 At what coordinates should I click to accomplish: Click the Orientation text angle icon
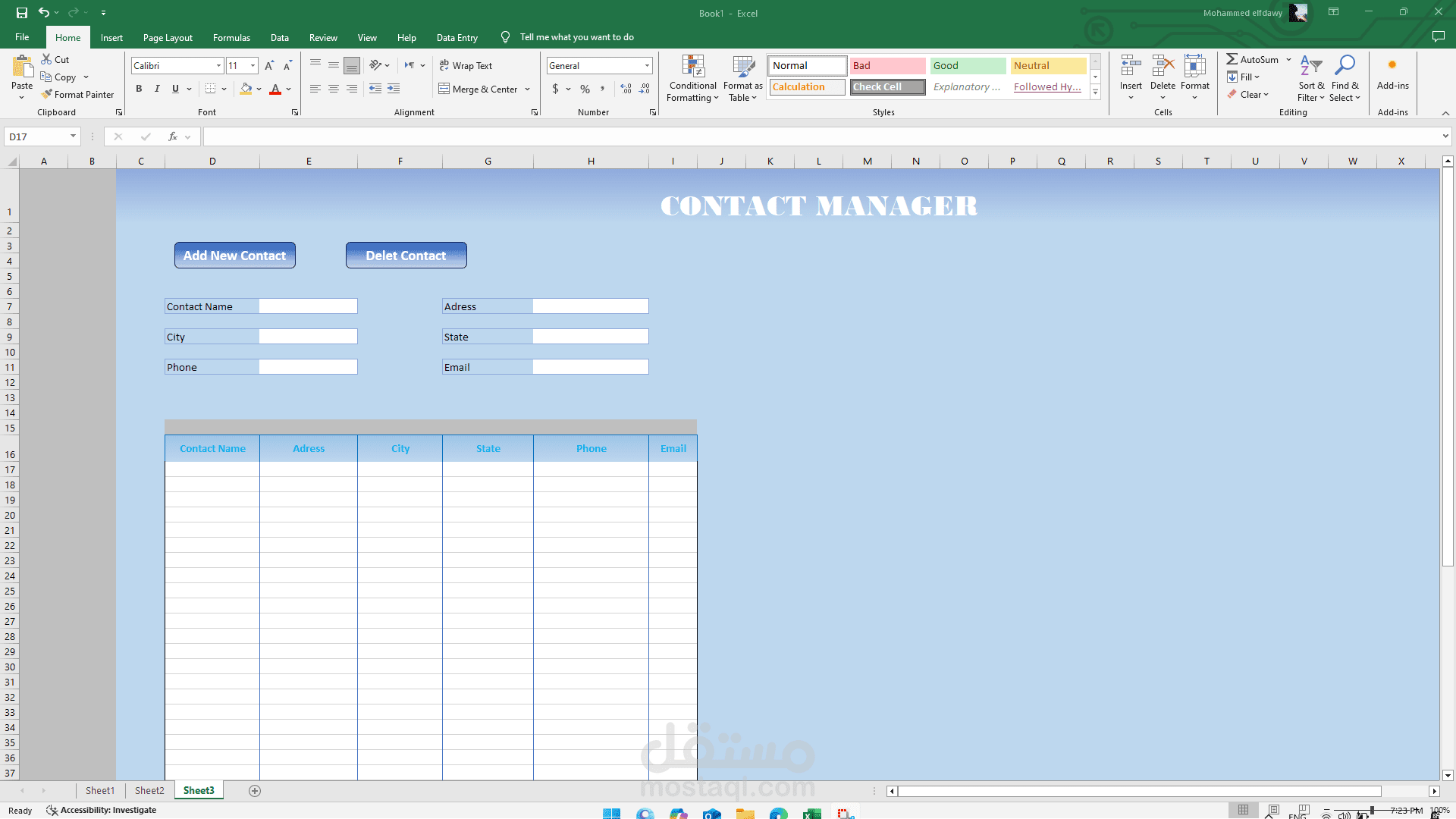pos(375,65)
